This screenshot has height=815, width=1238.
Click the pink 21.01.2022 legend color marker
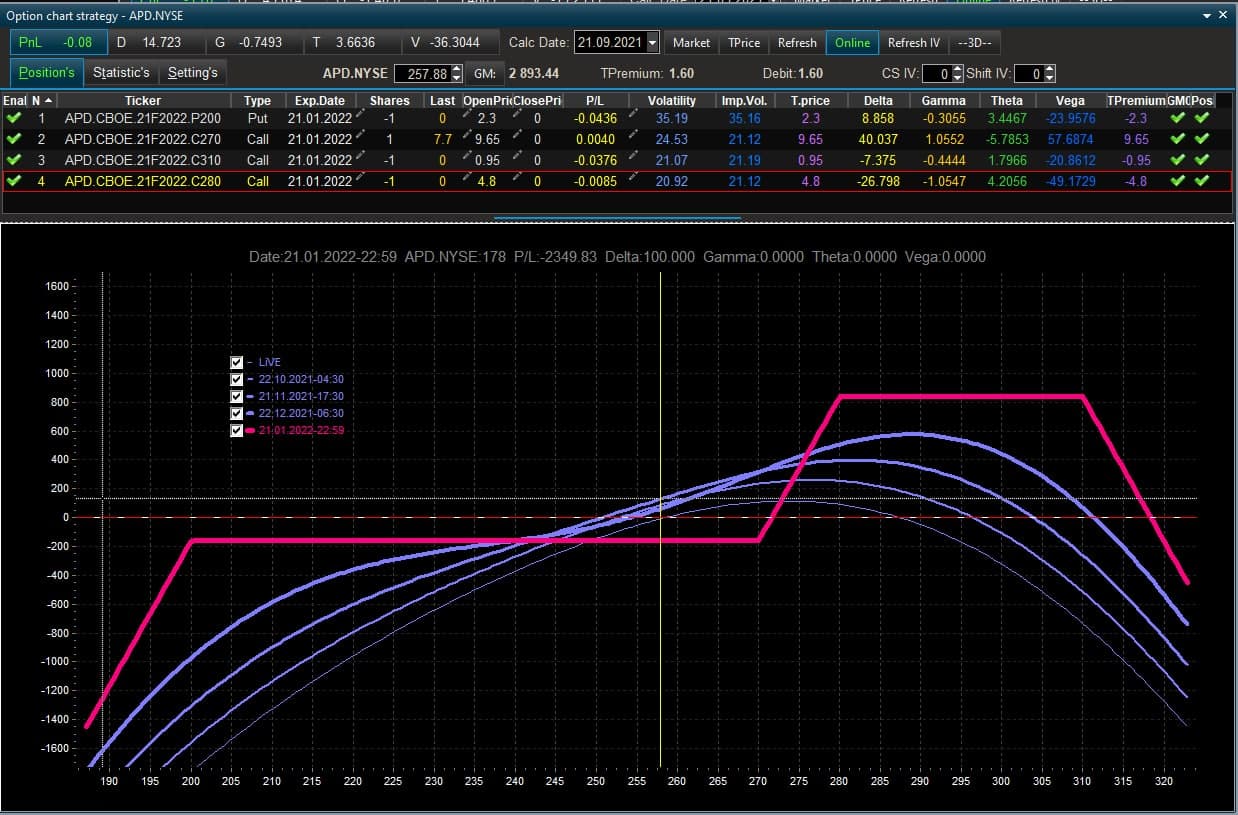(251, 430)
